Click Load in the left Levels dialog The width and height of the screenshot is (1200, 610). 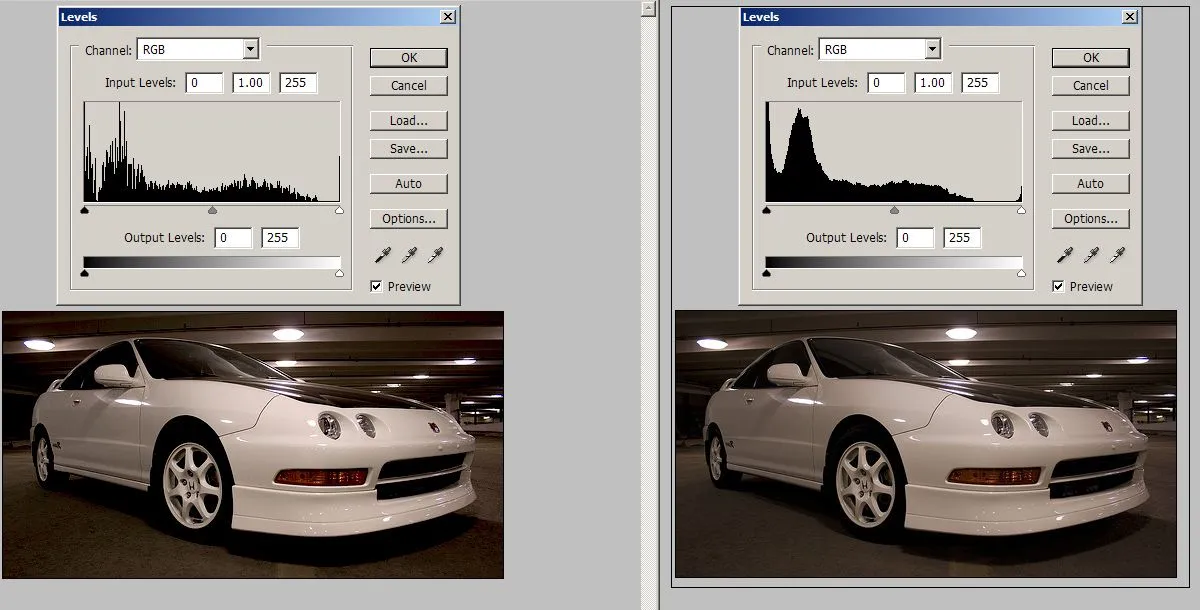[x=407, y=120]
